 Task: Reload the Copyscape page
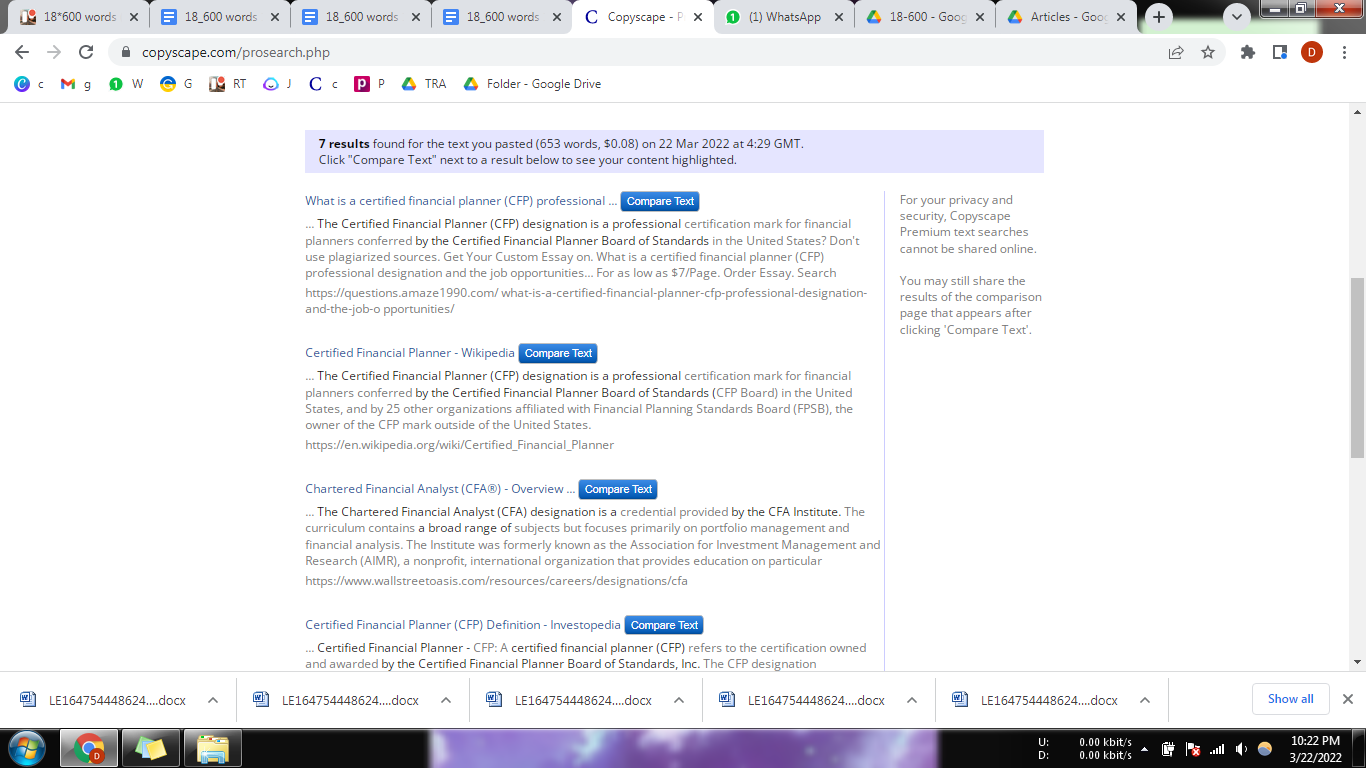pos(86,52)
